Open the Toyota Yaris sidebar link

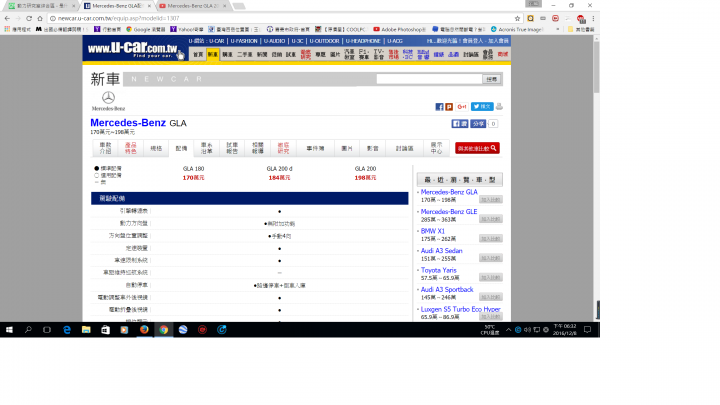(439, 270)
